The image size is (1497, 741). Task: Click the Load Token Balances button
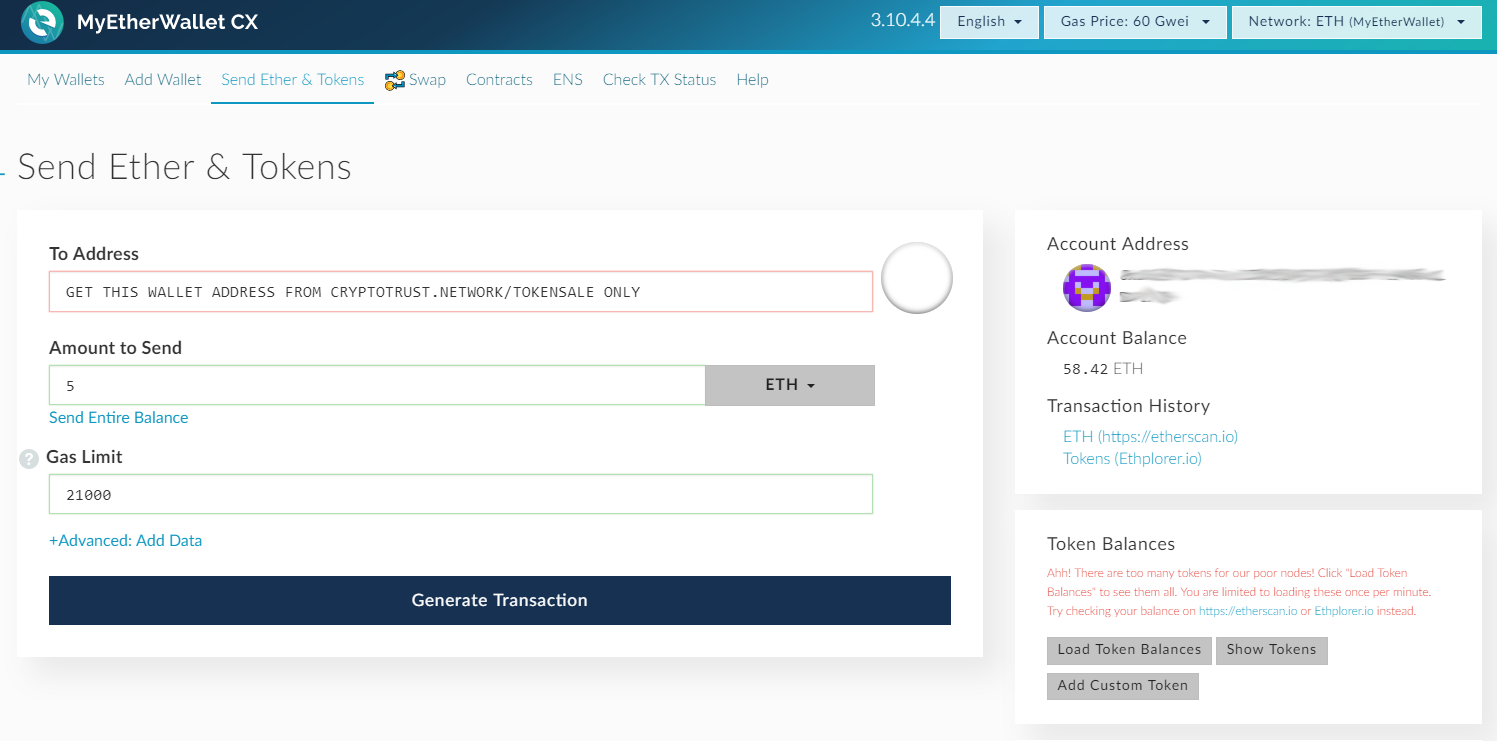(x=1129, y=650)
